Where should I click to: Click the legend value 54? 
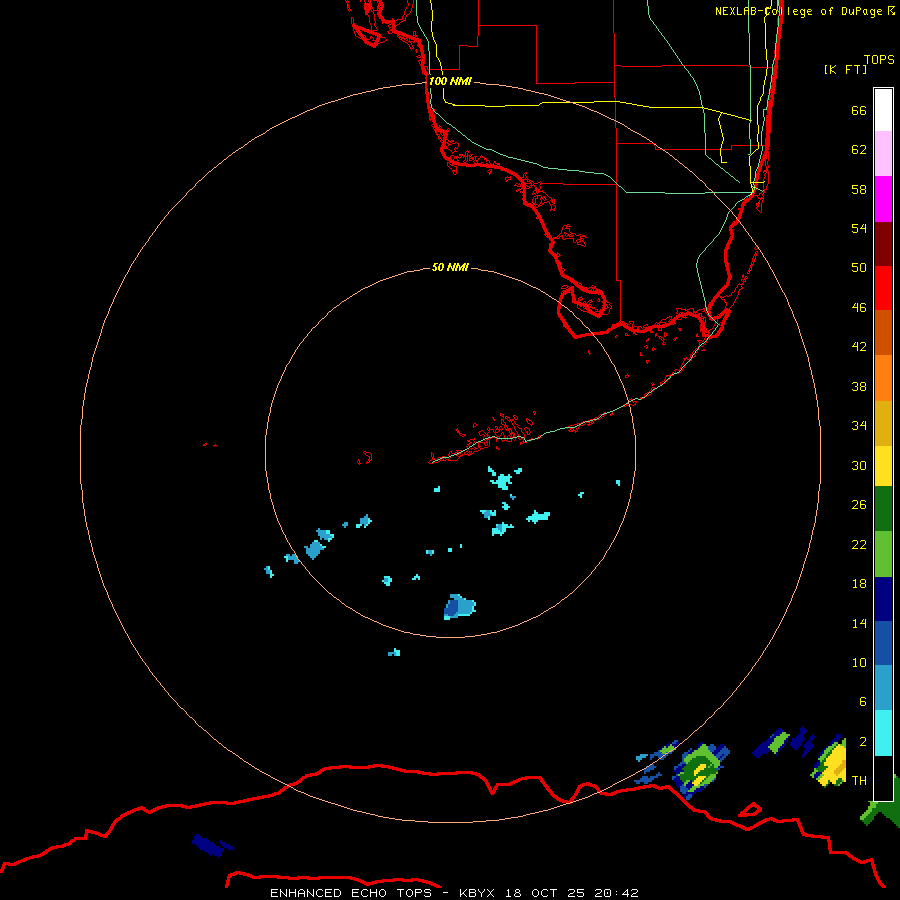(x=859, y=228)
